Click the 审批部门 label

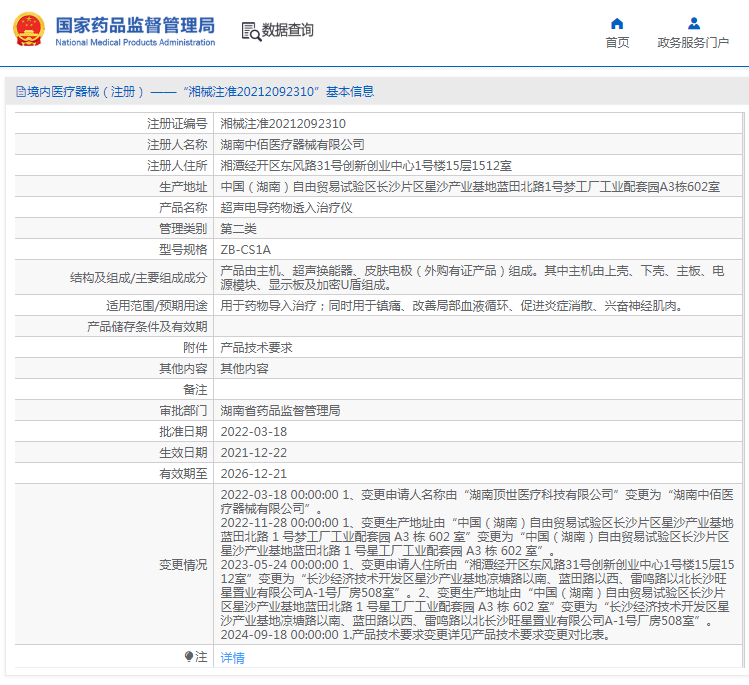pos(183,411)
